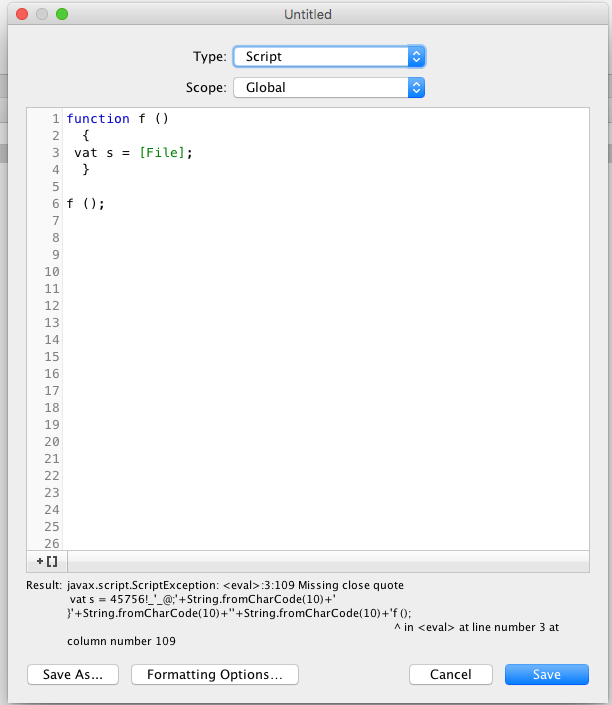This screenshot has height=705, width=612.
Task: Close the Untitled window with red button
Action: pyautogui.click(x=22, y=14)
